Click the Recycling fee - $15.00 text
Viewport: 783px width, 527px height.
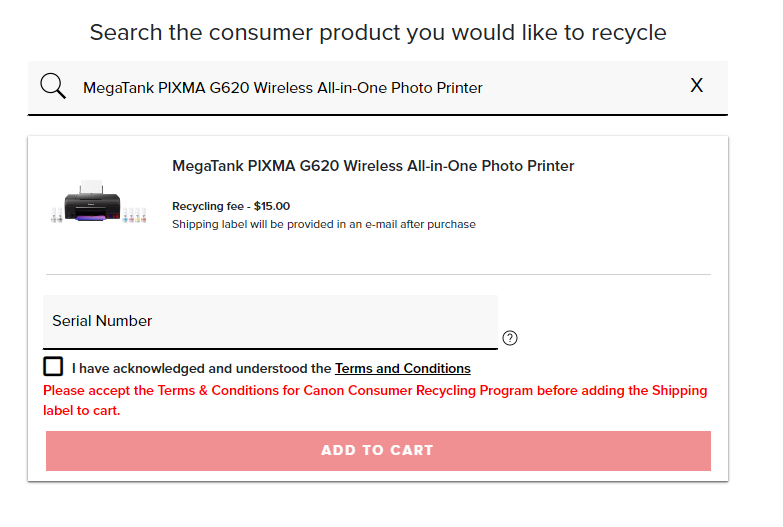click(231, 206)
